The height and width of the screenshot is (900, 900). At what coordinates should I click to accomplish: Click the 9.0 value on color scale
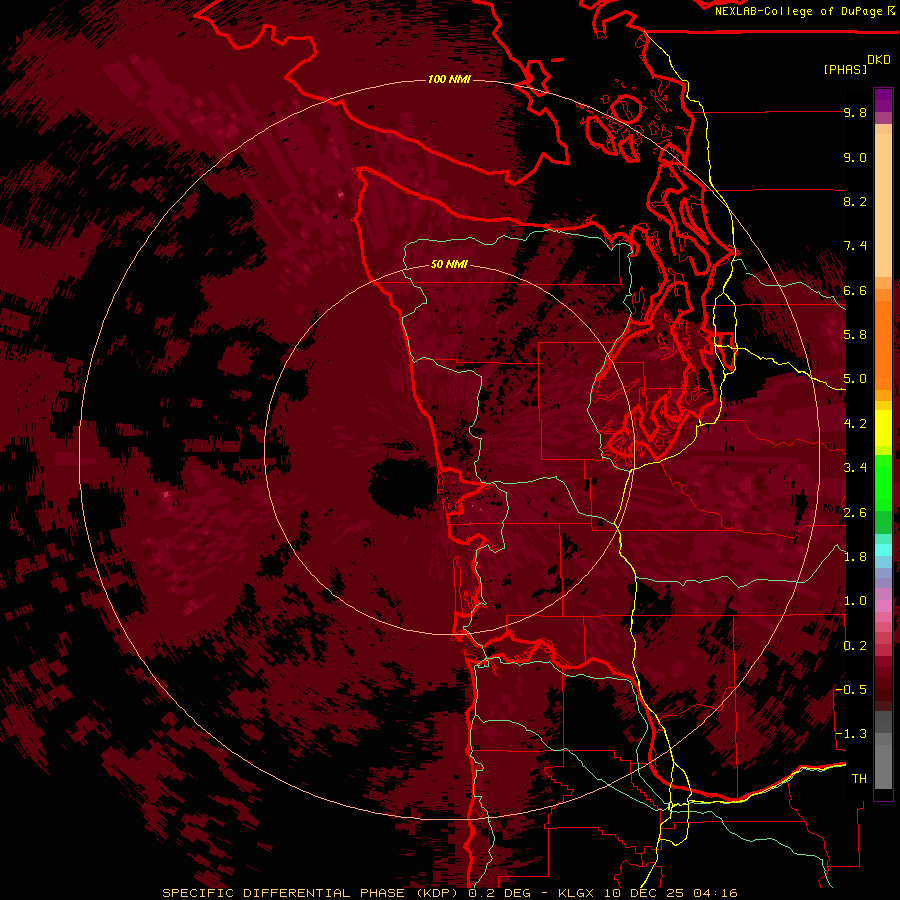[855, 157]
